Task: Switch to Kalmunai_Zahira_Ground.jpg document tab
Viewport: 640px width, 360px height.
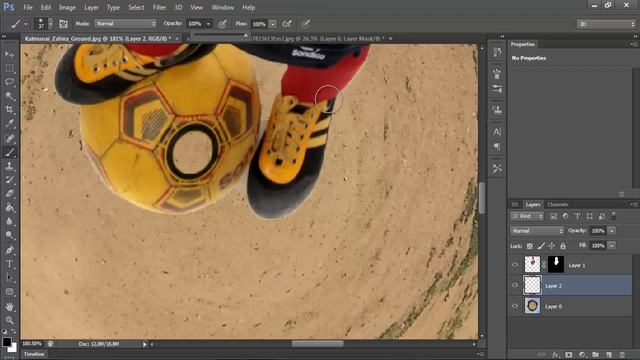Action: click(x=98, y=38)
